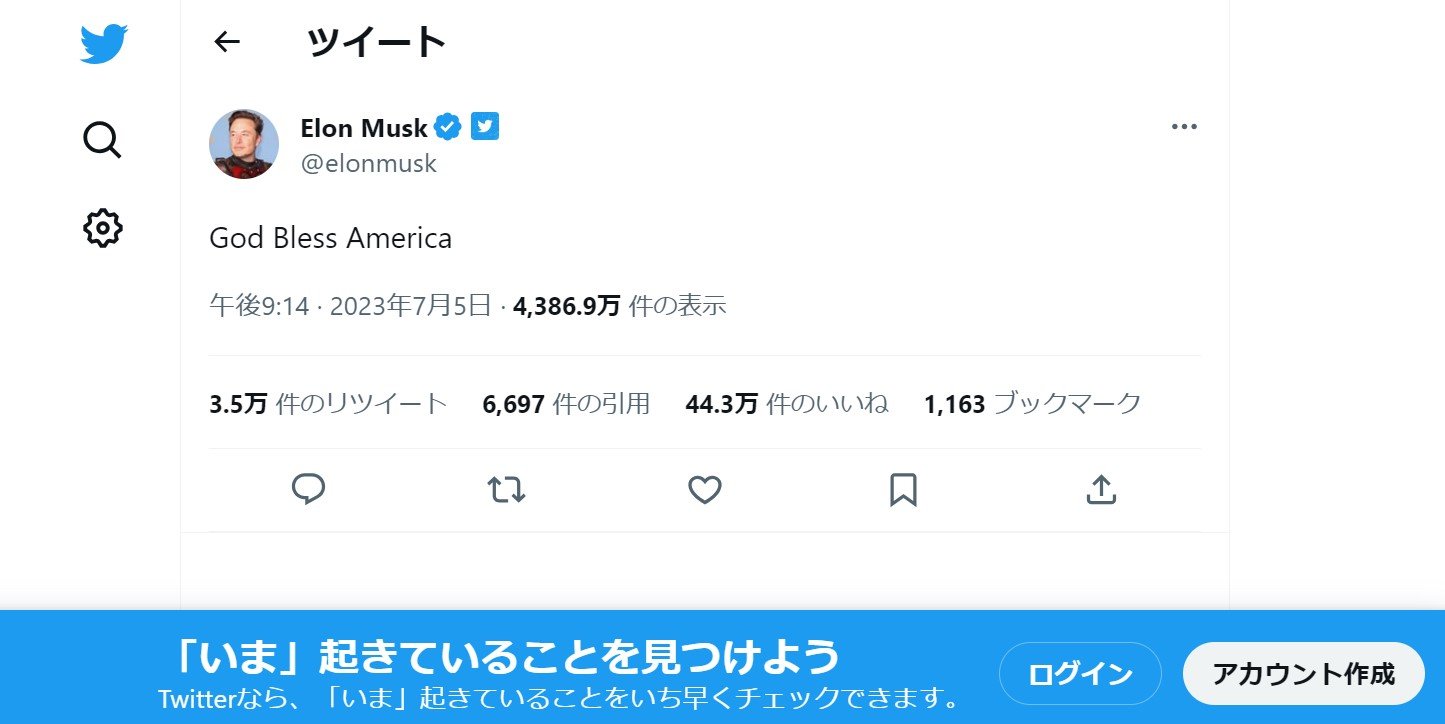
Task: Open the 件のリツイート list
Action: [x=328, y=404]
